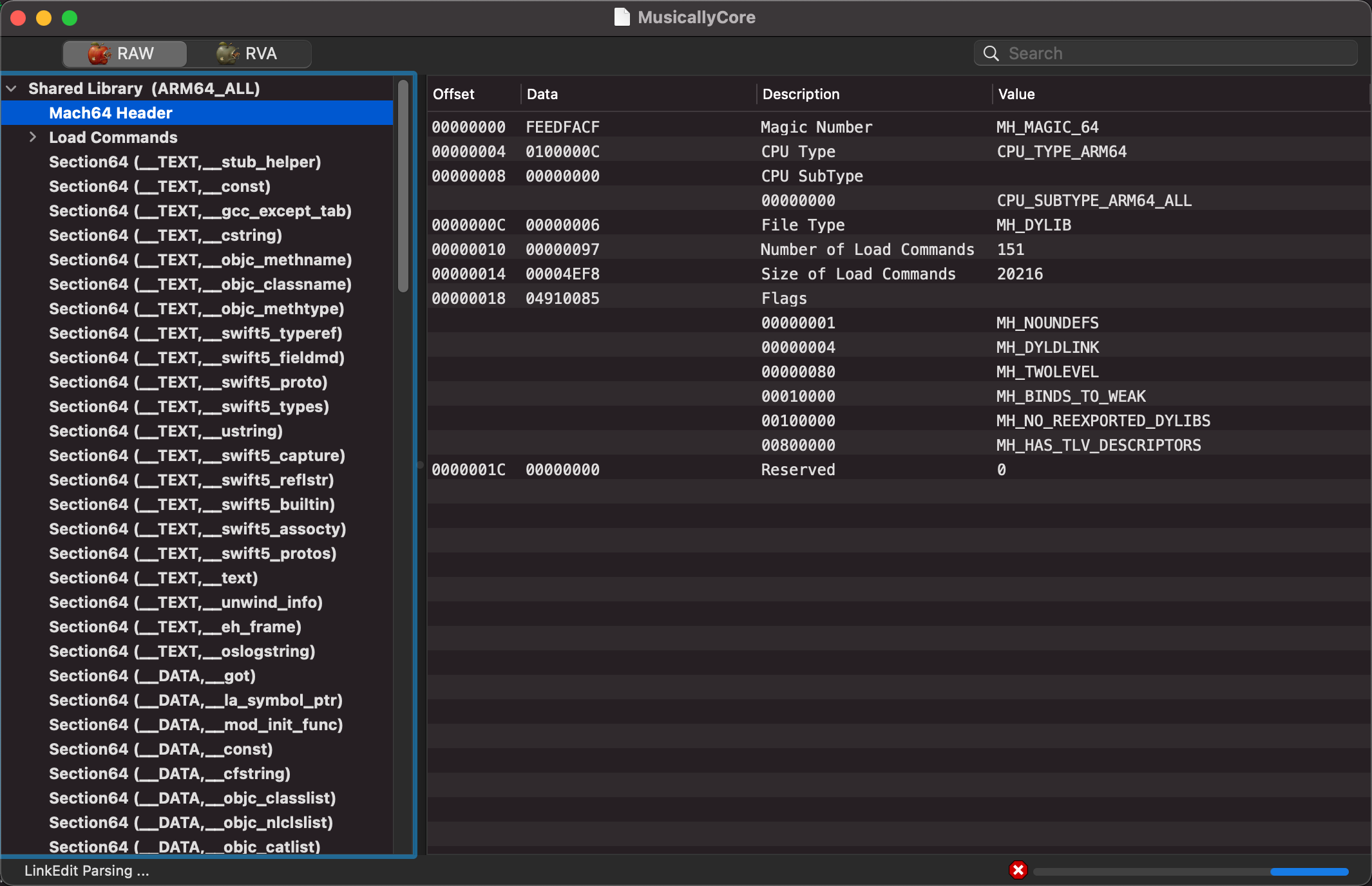
Task: Select the MH_HAS_TLV_DESCRIPTORS flag row
Action: pyautogui.click(x=899, y=445)
